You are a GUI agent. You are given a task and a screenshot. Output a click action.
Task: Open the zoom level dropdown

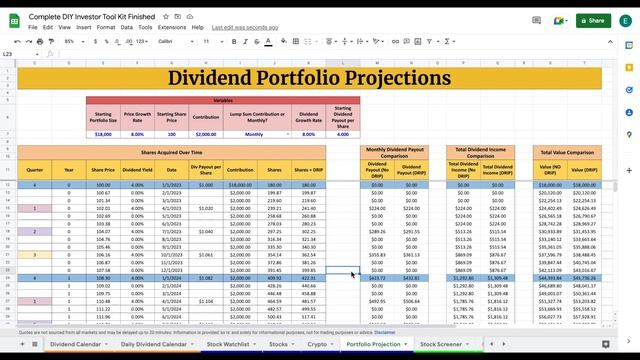74,42
